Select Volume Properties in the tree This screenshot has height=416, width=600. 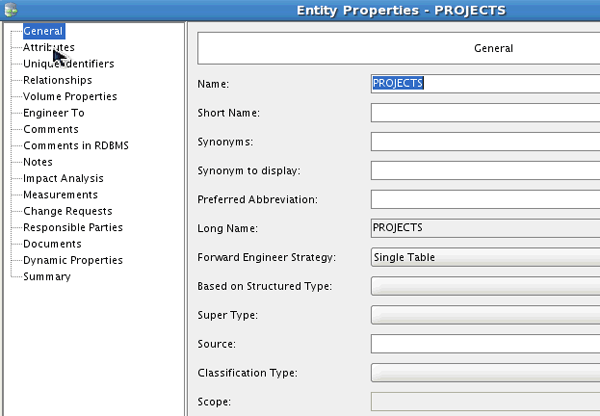tap(70, 97)
